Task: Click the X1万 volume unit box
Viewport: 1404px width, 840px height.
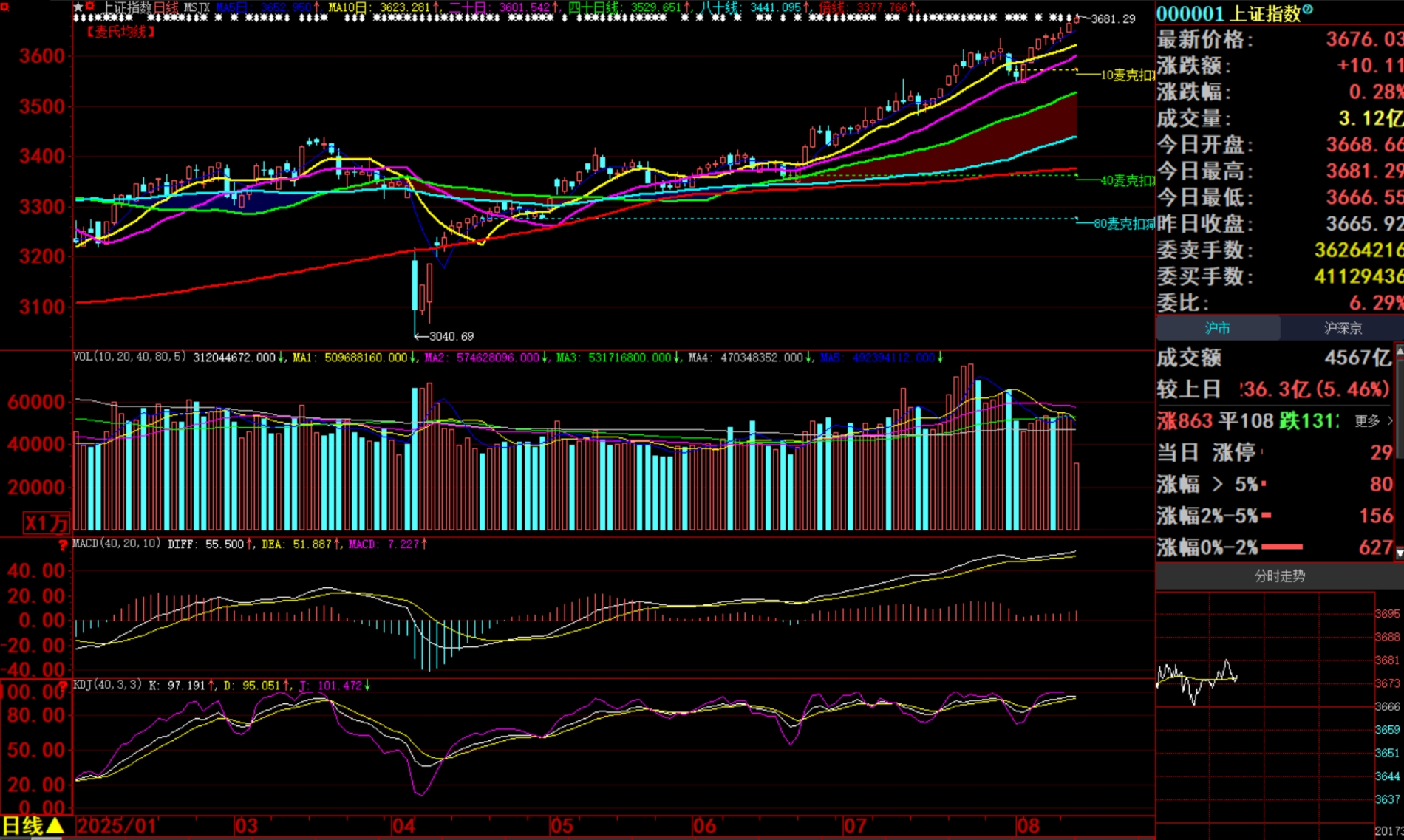Action: click(x=46, y=523)
